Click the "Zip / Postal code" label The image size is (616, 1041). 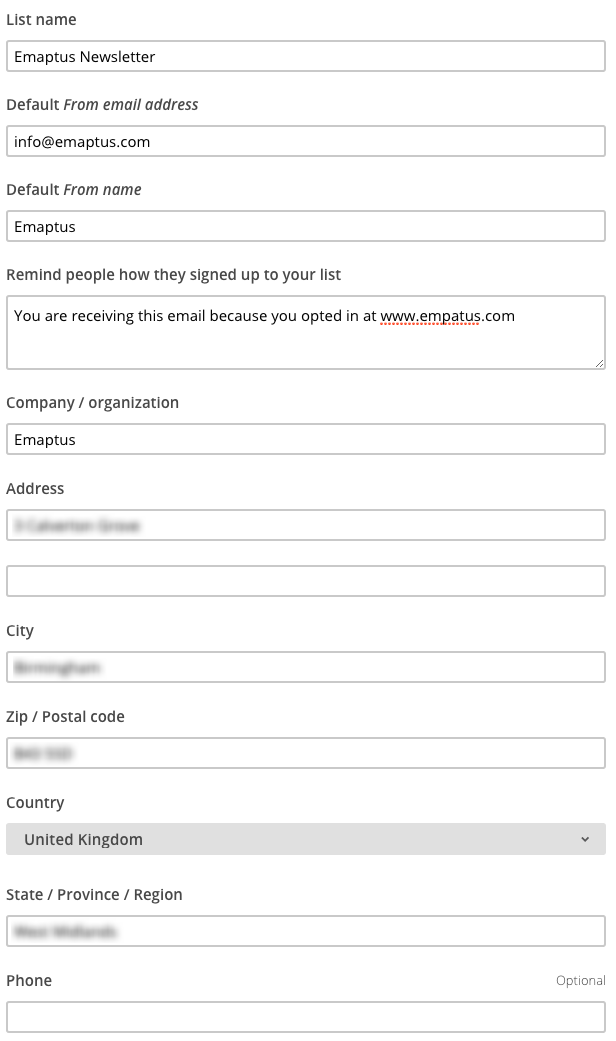[x=65, y=717]
